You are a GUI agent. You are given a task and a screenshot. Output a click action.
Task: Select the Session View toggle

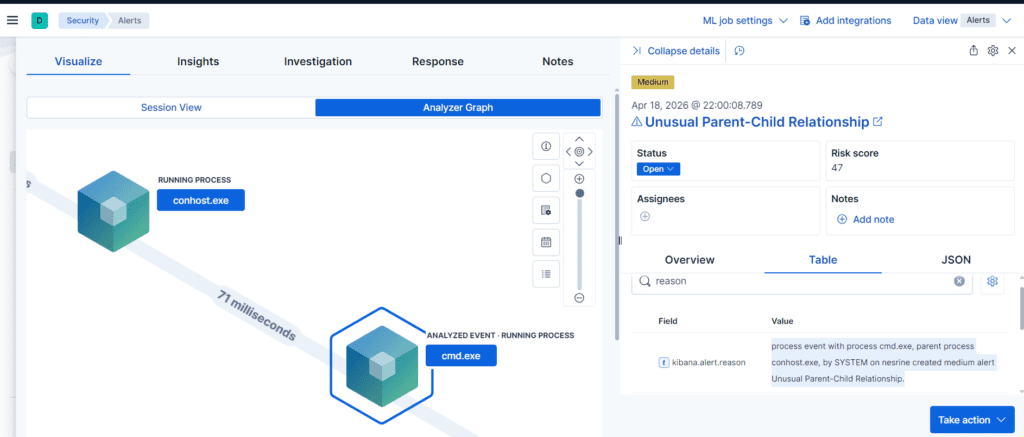pyautogui.click(x=171, y=108)
